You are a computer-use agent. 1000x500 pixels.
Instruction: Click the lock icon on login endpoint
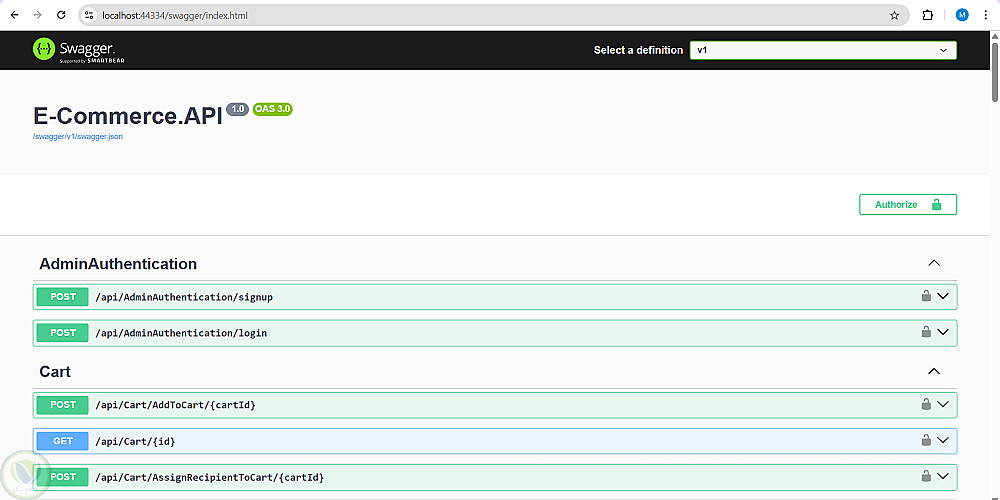(x=926, y=332)
